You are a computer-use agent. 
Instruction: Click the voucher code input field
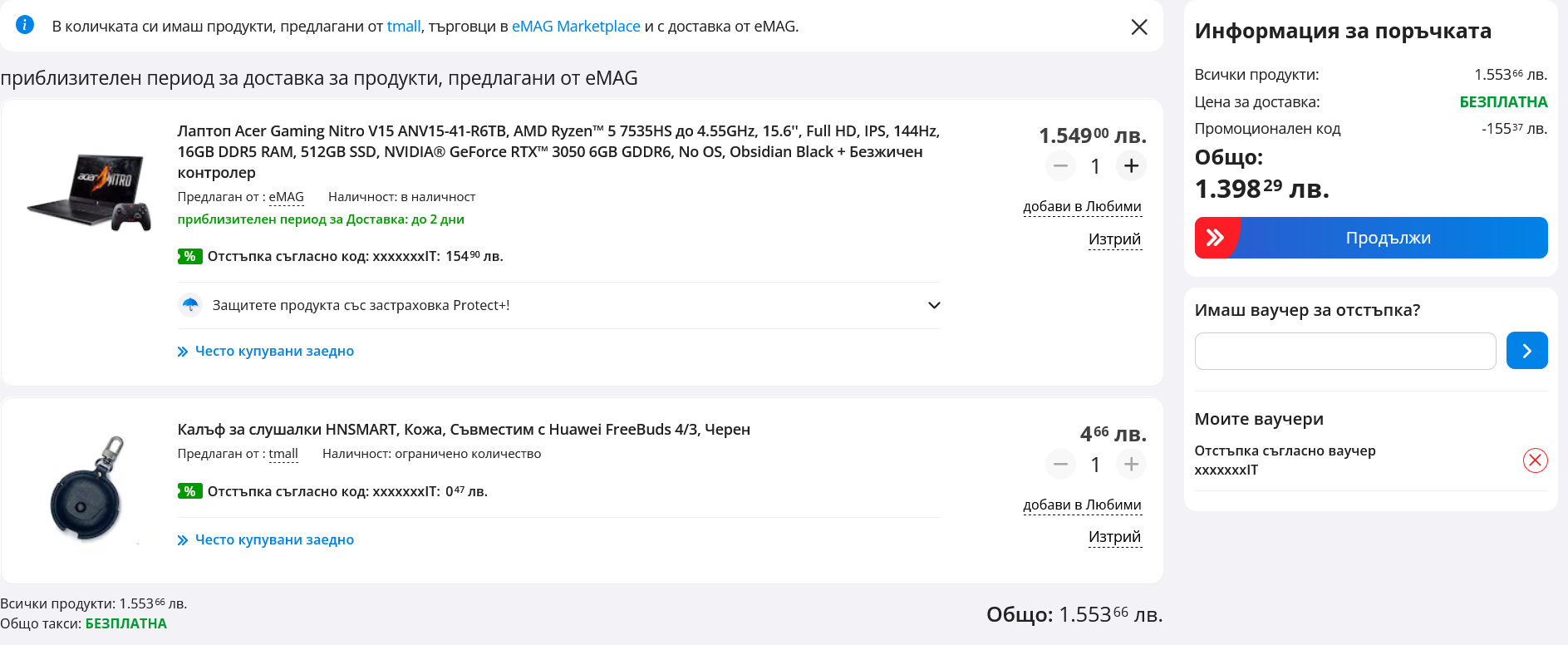coord(1344,351)
